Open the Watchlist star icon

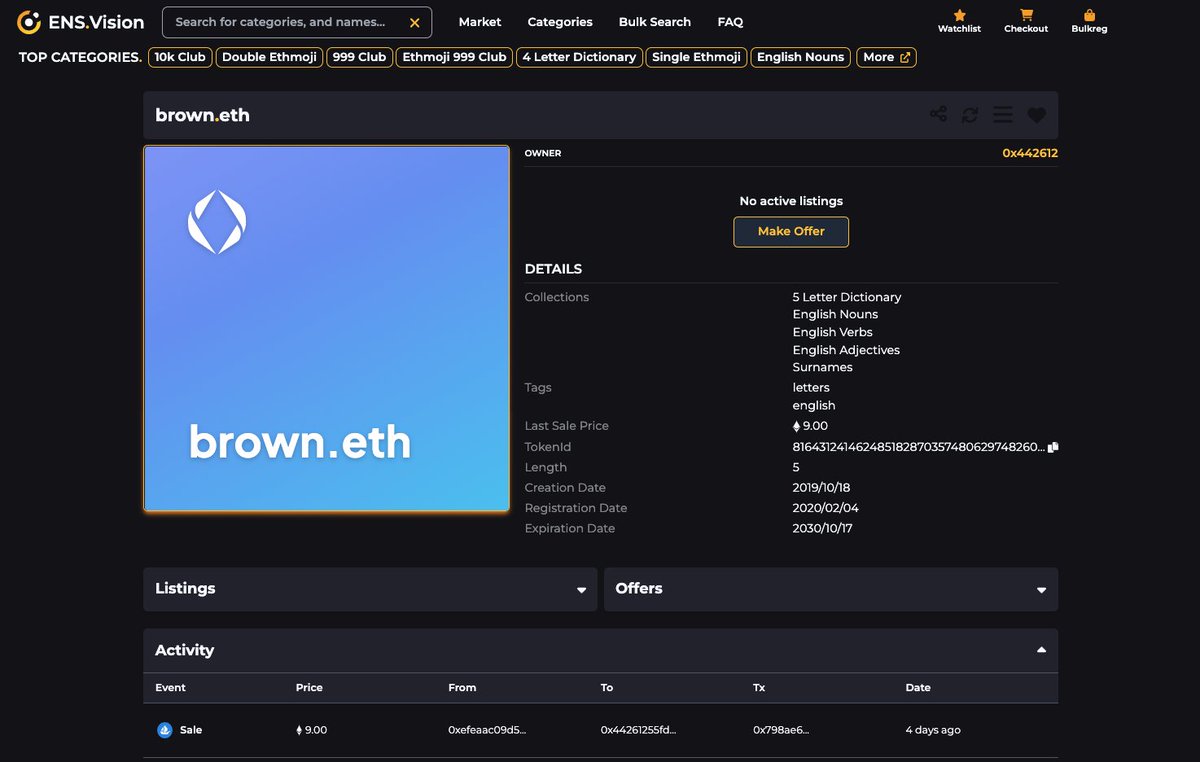coord(959,15)
